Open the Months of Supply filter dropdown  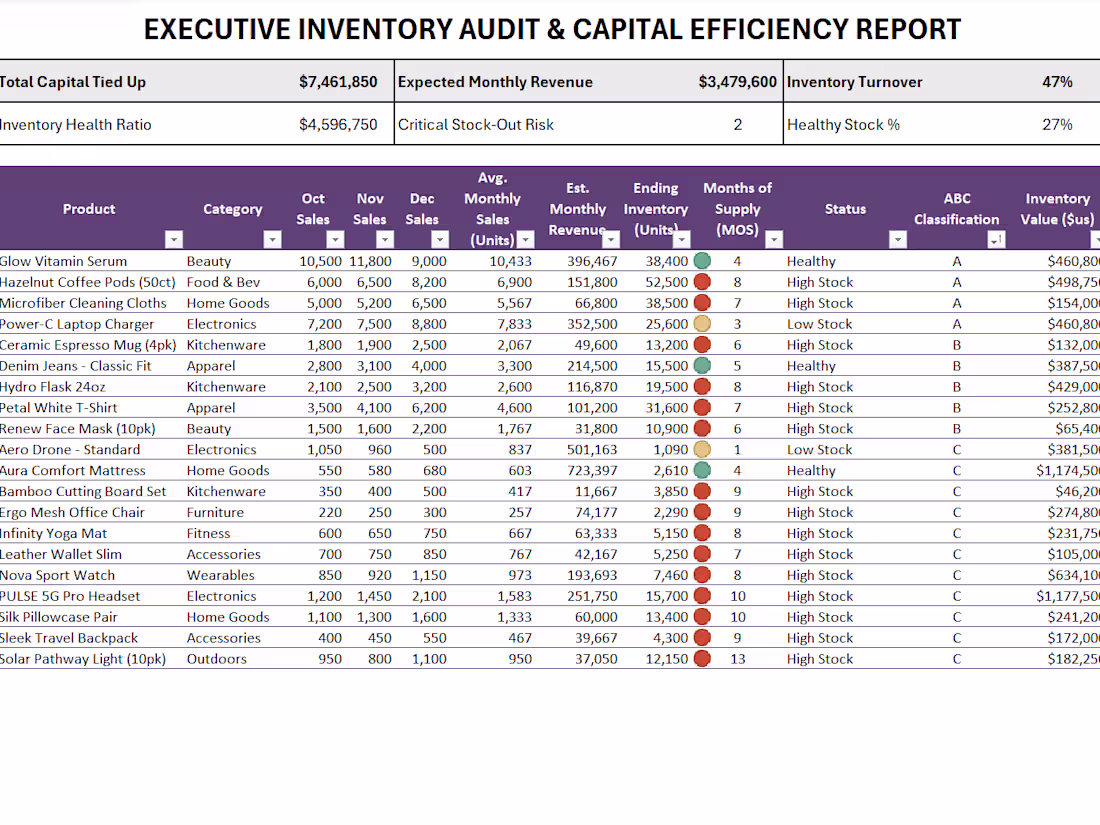pos(772,239)
